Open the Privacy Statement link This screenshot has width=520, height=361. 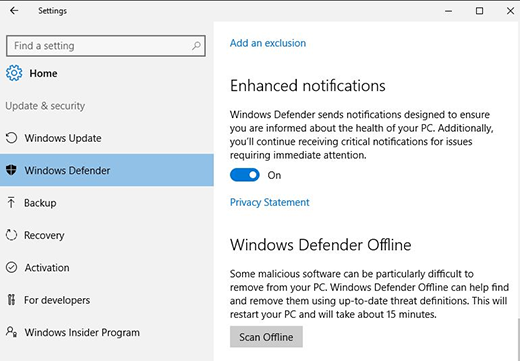[269, 202]
